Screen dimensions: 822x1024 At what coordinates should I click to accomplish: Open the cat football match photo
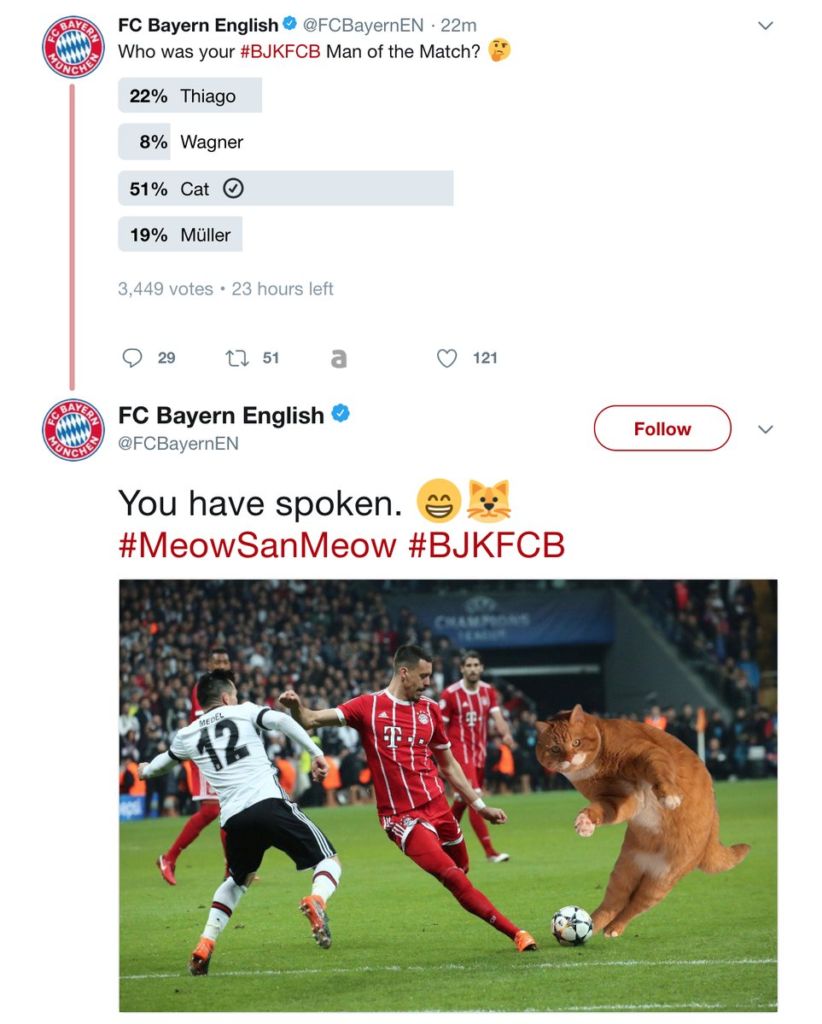coord(447,795)
